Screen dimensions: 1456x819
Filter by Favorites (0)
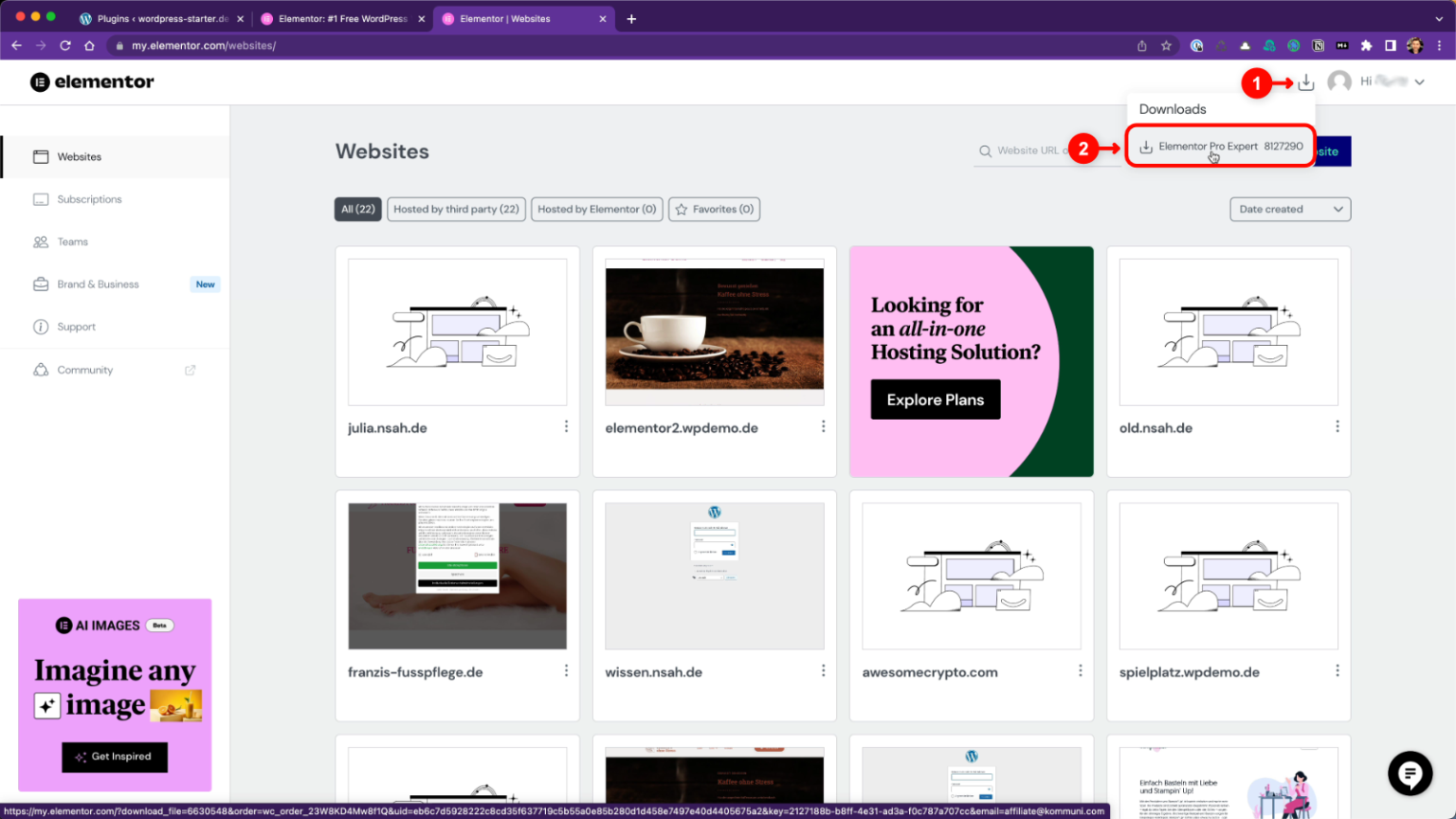coord(714,209)
